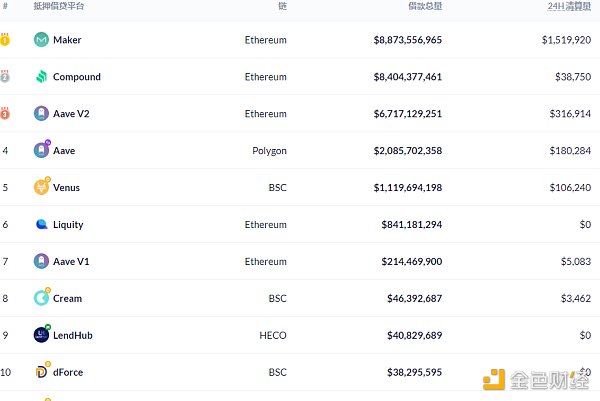The image size is (600, 401).
Task: Click the gold first-place medal icon
Action: [5, 39]
